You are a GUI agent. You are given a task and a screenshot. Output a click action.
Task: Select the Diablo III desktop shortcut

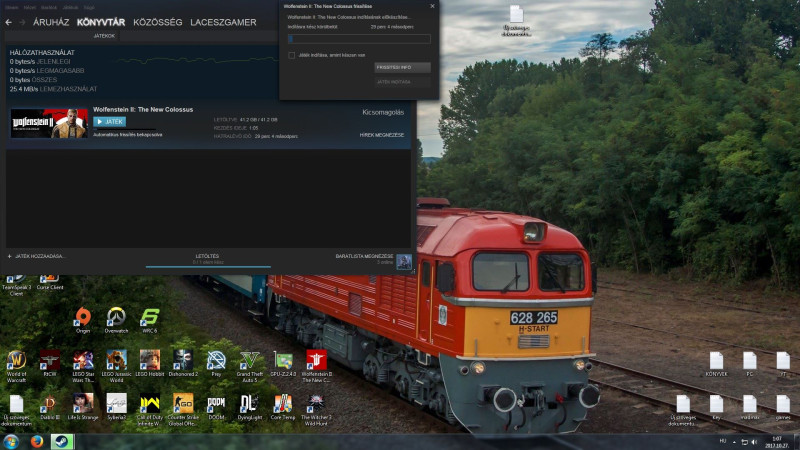click(49, 407)
